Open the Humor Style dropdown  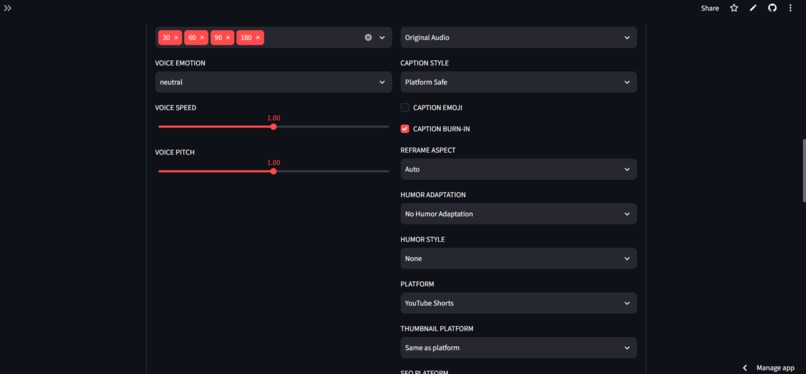point(518,258)
